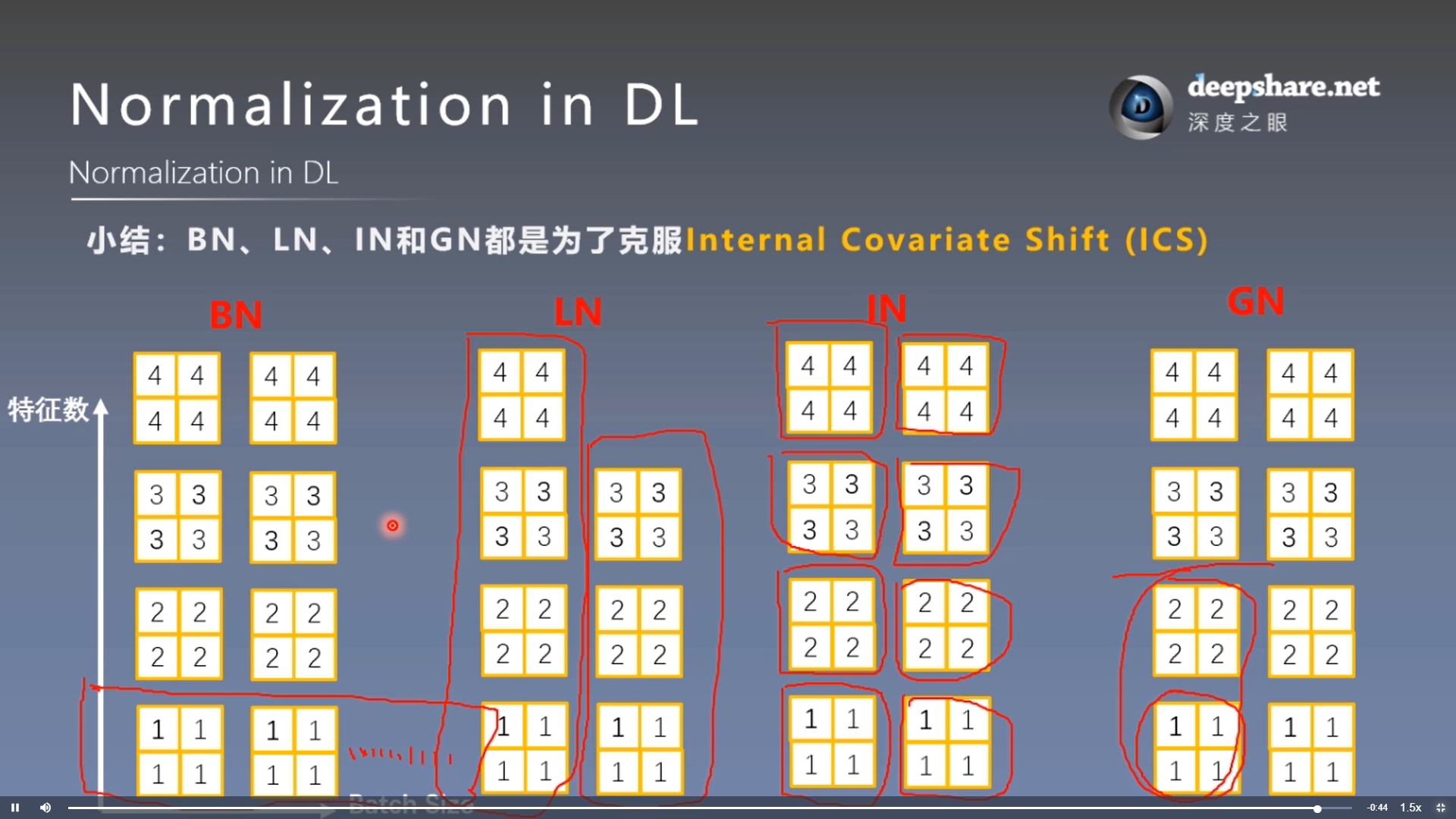Viewport: 1456px width, 819px height.
Task: Click the -0:44 remaining time display
Action: coord(1377,808)
